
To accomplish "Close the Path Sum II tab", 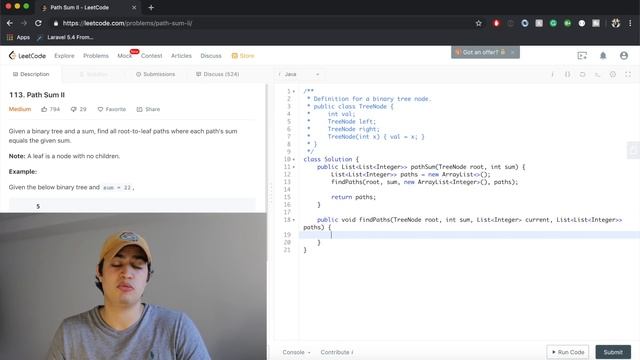I will (x=134, y=7).
